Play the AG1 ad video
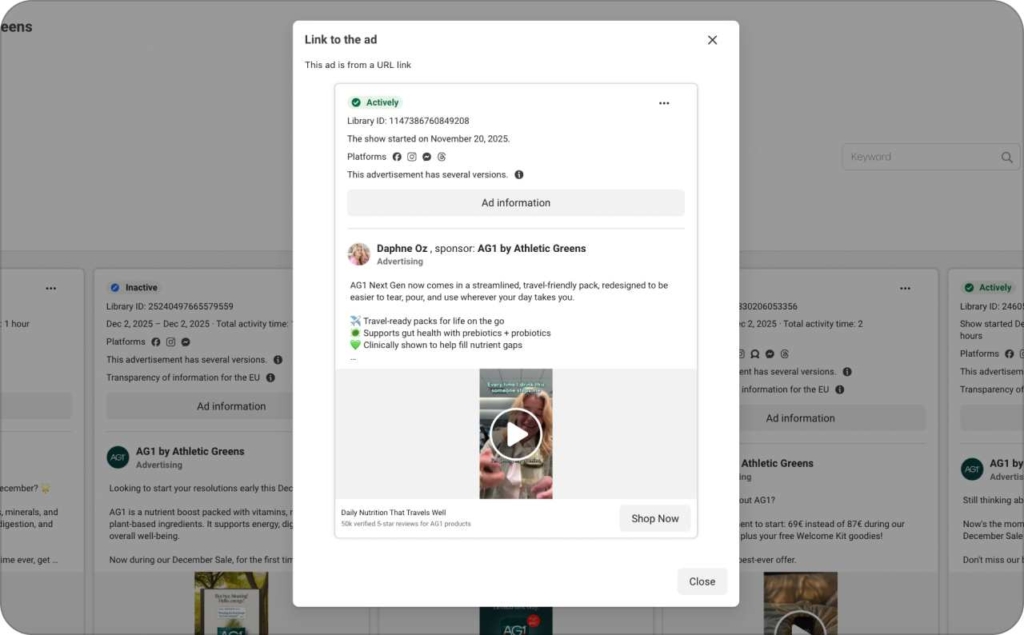Viewport: 1024px width, 635px height. tap(515, 433)
